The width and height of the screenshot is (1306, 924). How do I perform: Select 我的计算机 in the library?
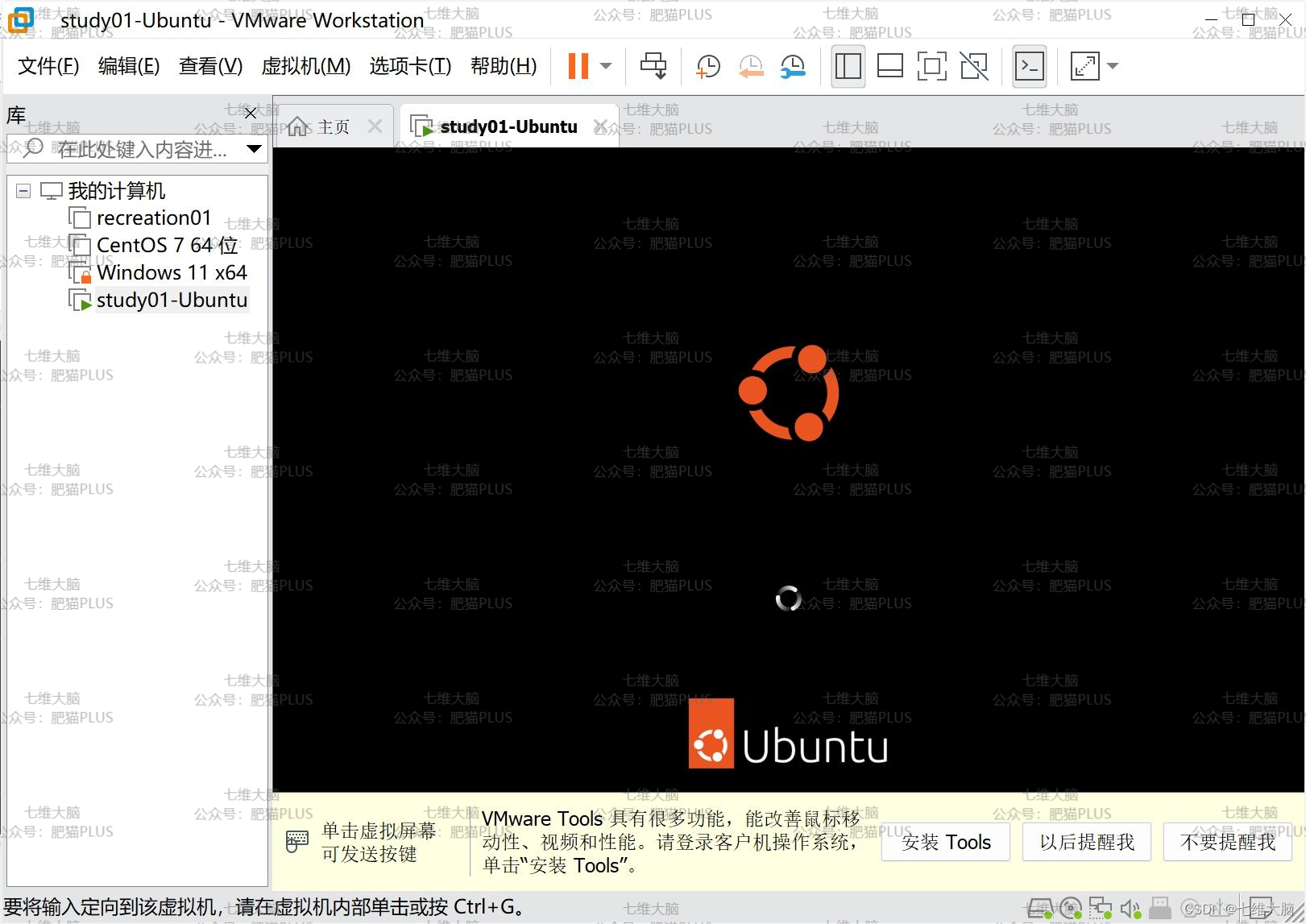[117, 191]
